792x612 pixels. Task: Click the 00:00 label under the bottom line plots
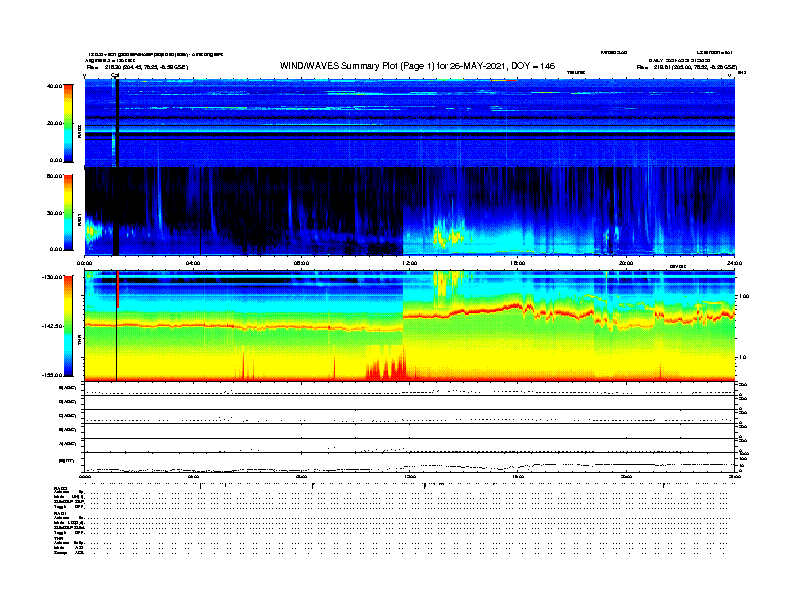[x=85, y=476]
